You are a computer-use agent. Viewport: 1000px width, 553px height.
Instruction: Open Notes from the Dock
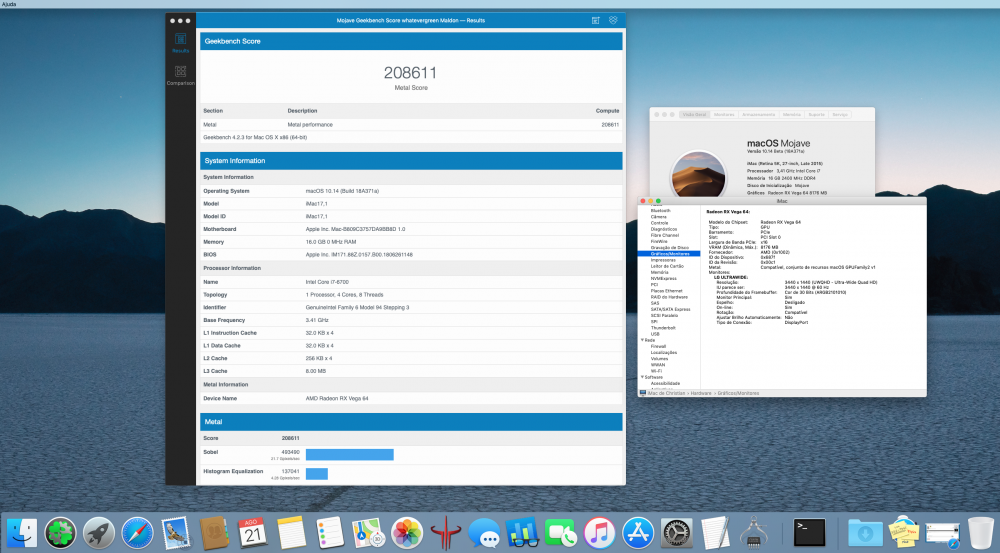pyautogui.click(x=292, y=533)
